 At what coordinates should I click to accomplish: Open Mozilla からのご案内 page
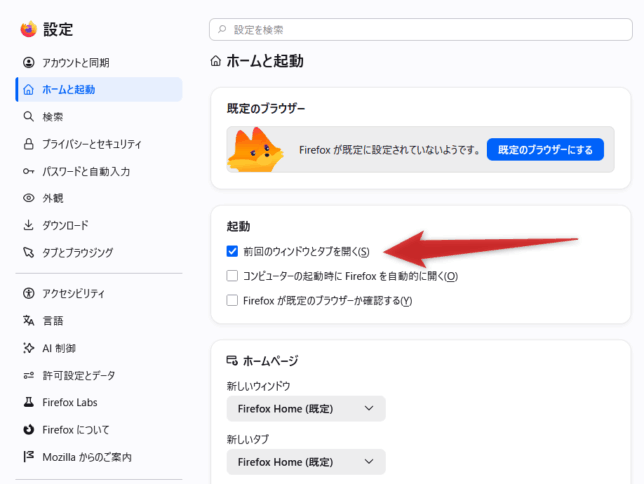point(99,457)
